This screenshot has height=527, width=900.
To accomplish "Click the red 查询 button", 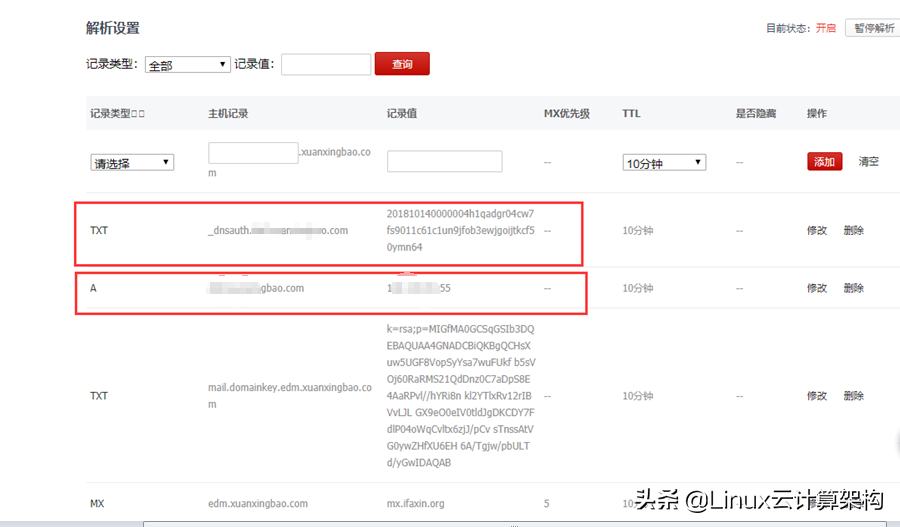I will tap(402, 64).
